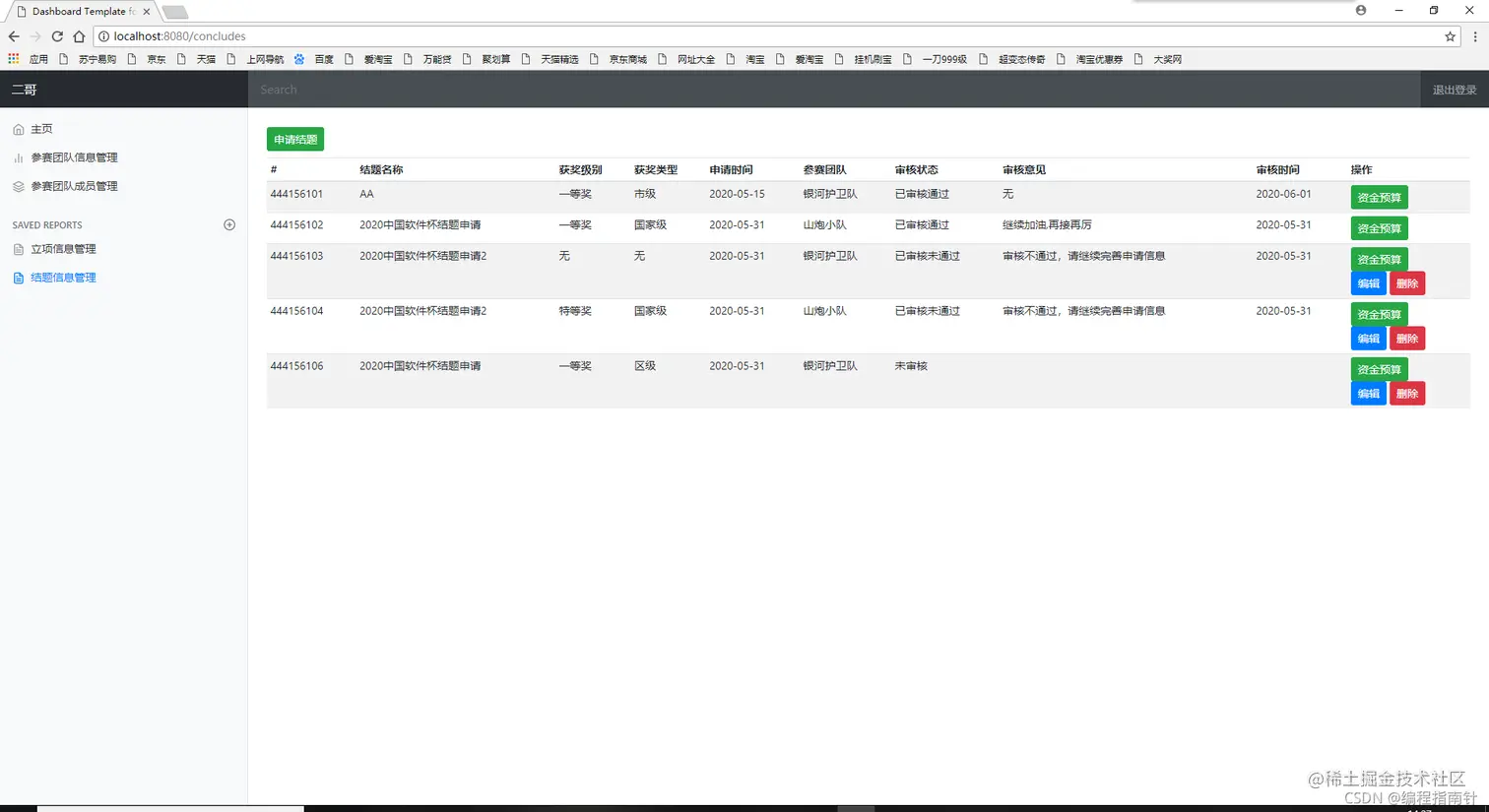Open the 百度 bookmark
This screenshot has width=1489, height=812.
314,59
